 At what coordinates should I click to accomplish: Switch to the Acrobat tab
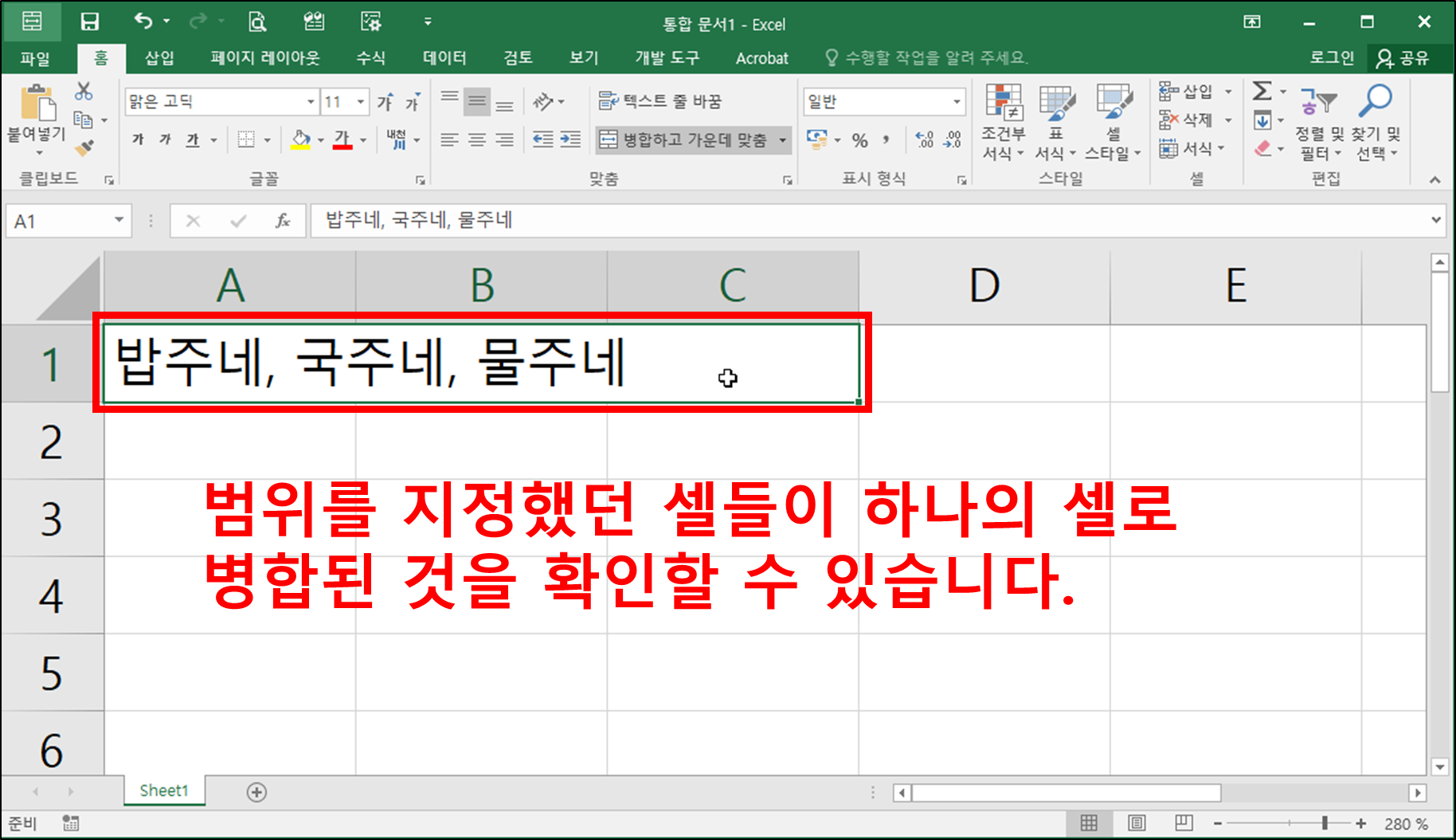762,58
